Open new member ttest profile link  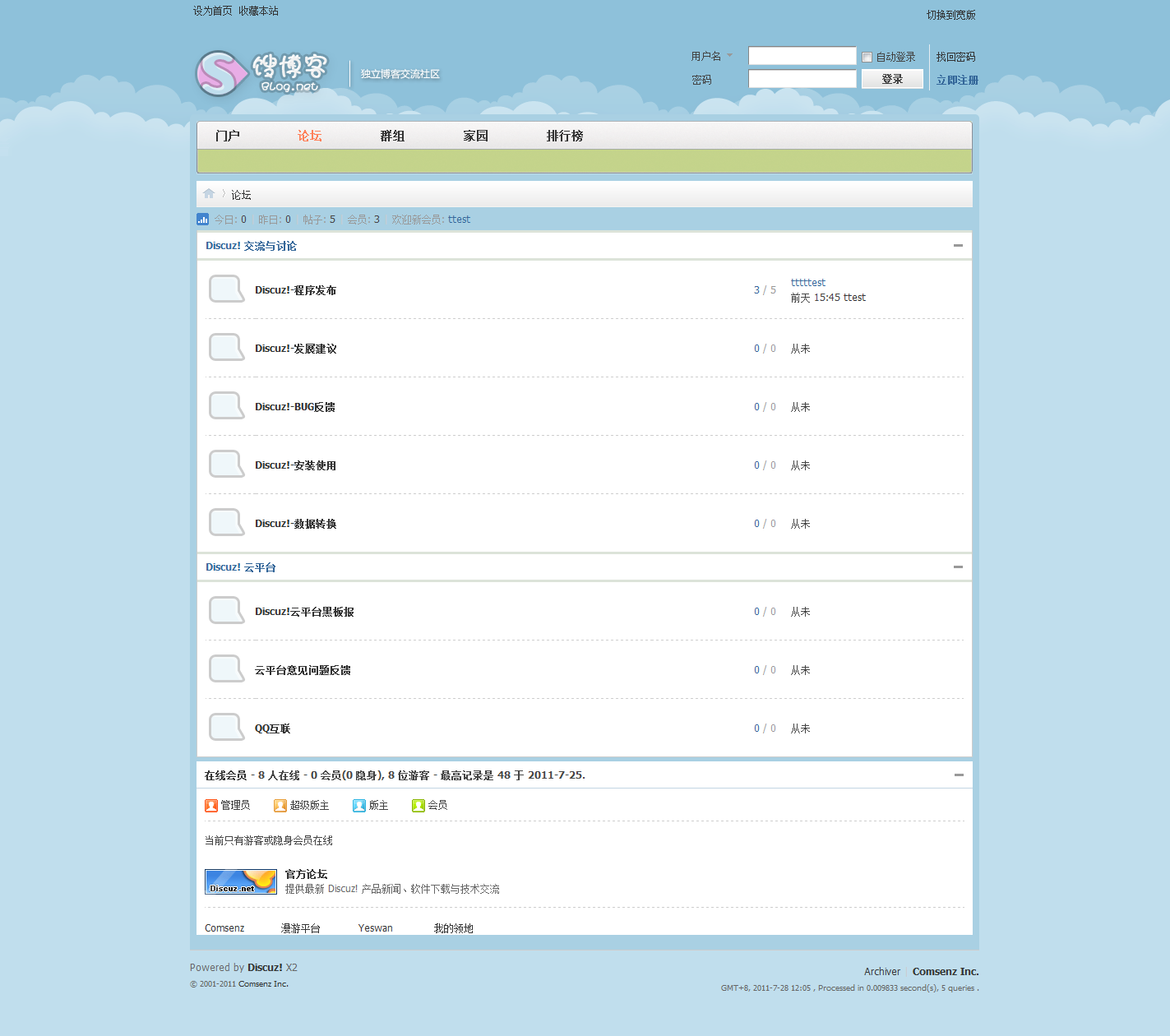click(460, 220)
